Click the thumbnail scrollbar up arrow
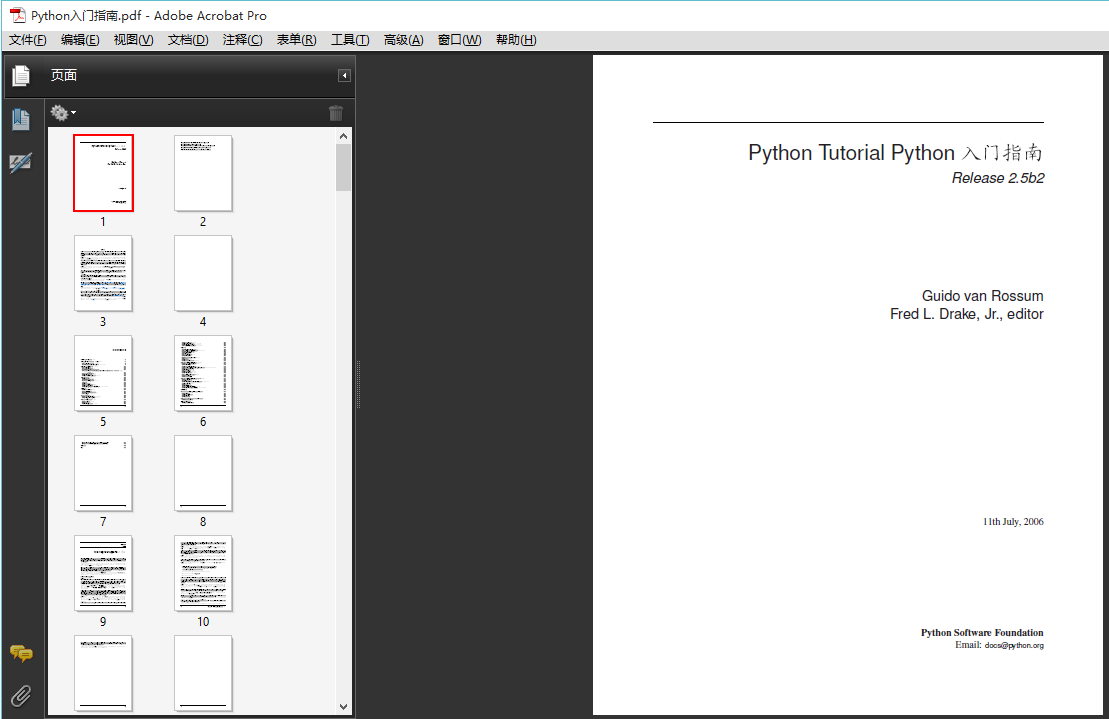The image size is (1109, 719). [x=344, y=136]
